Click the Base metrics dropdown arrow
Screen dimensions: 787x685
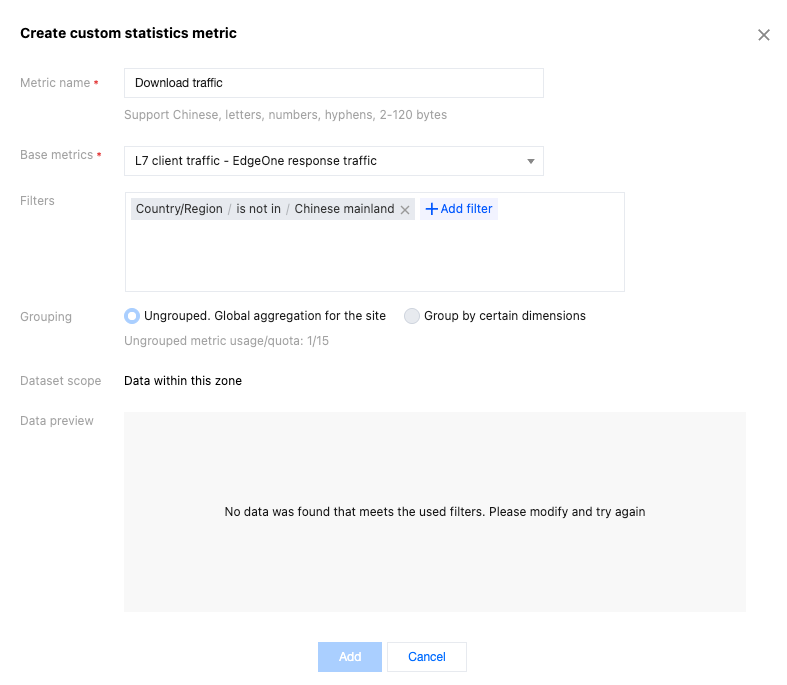530,161
